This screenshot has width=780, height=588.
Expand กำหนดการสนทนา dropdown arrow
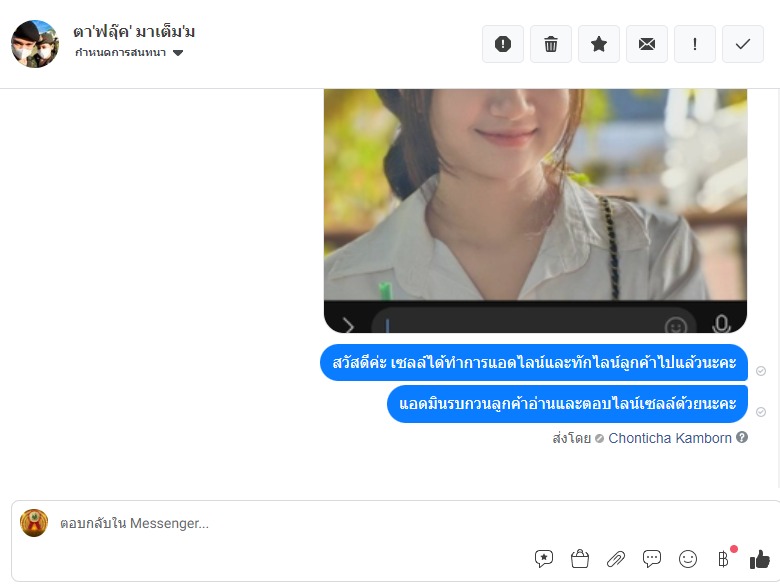(178, 53)
